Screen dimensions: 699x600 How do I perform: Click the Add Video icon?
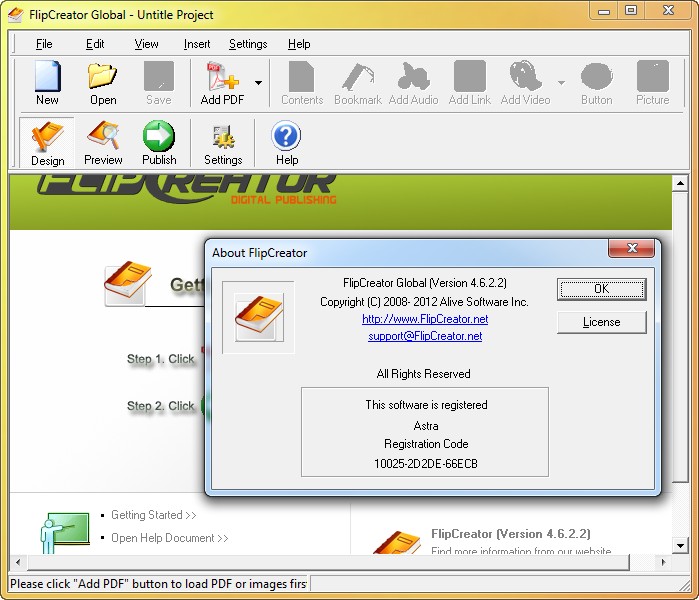tap(525, 83)
